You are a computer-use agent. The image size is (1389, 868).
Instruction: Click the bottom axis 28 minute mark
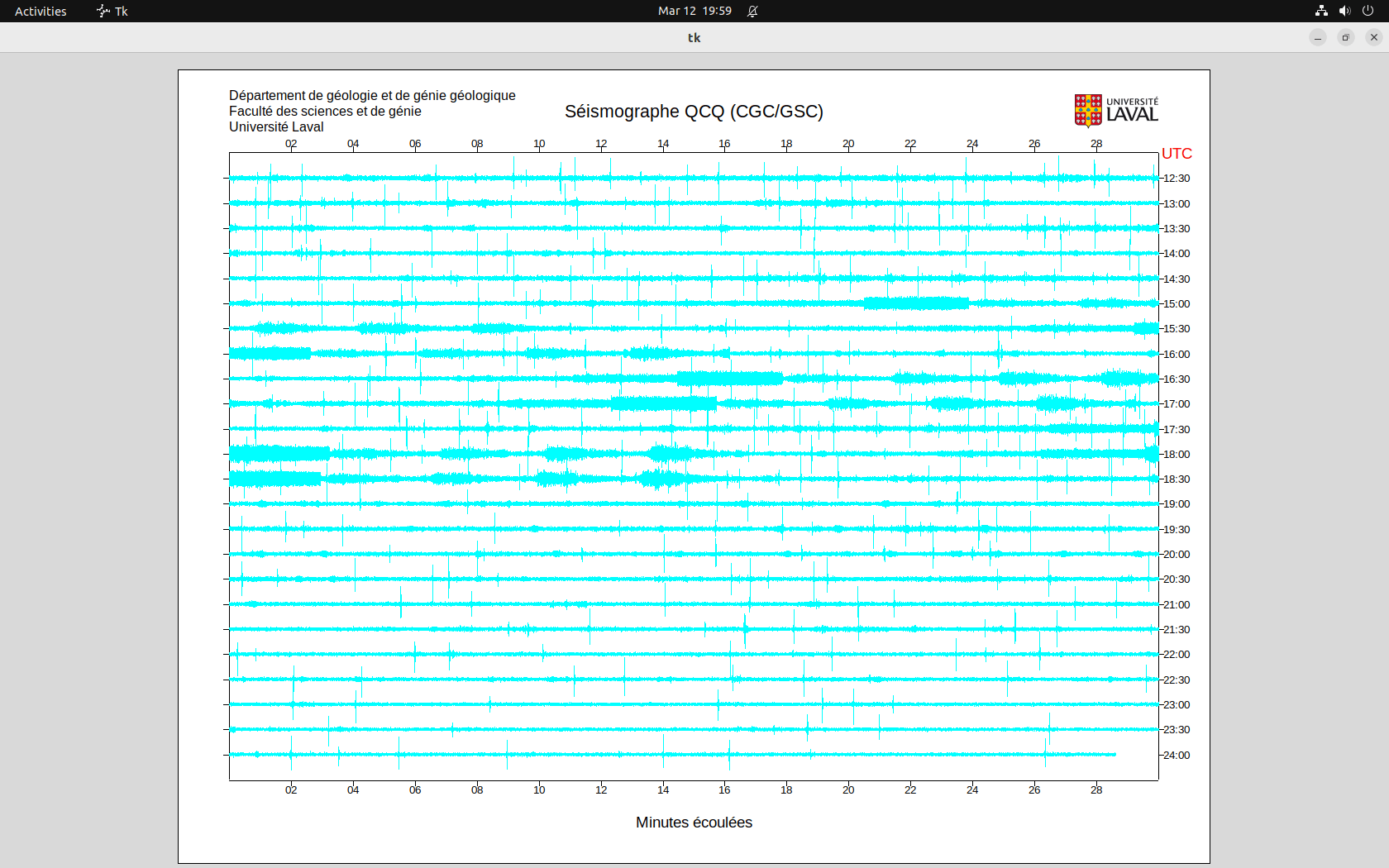[1096, 790]
